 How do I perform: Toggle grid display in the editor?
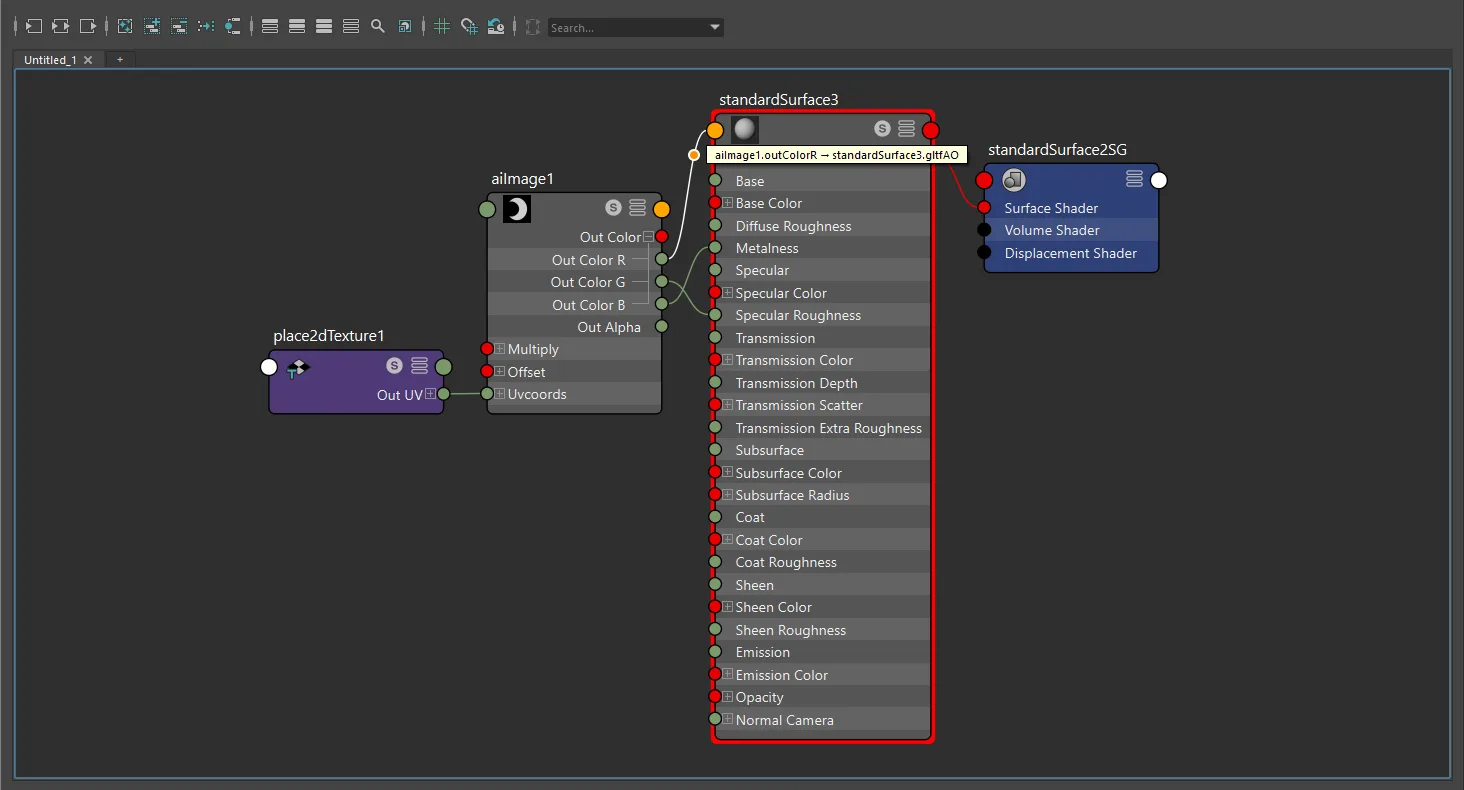click(442, 27)
